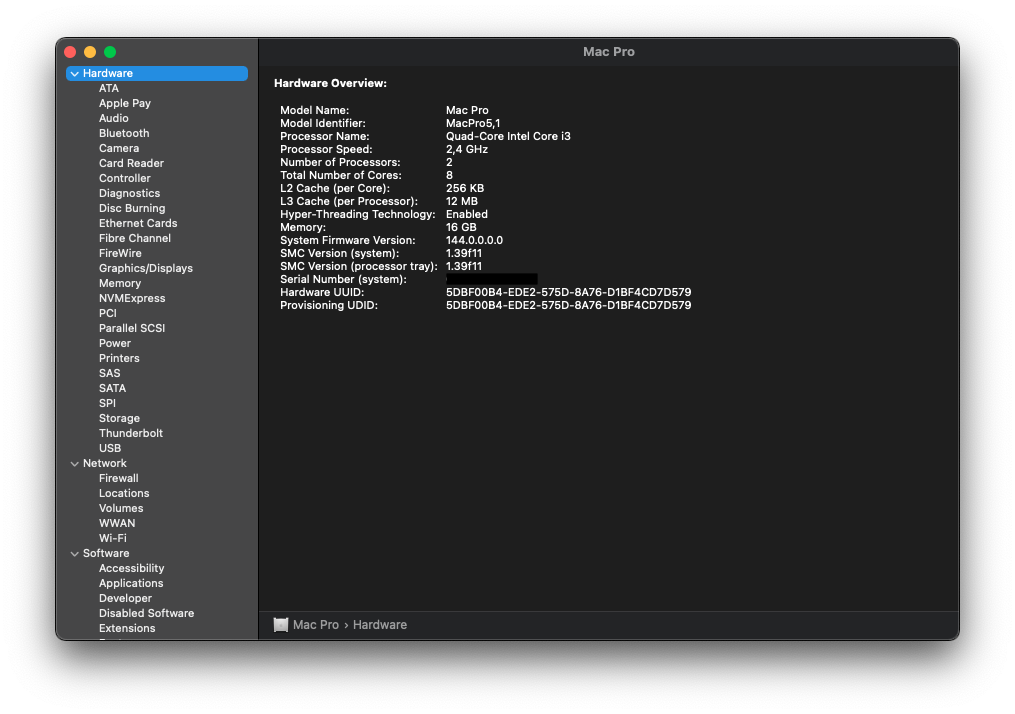Open the Apple Pay entry
Screen dimensions: 1015x714
pos(125,103)
